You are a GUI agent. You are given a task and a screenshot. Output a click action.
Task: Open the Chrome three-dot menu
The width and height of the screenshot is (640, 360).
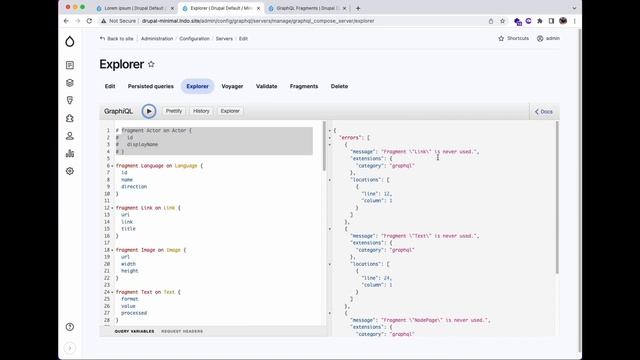(574, 21)
